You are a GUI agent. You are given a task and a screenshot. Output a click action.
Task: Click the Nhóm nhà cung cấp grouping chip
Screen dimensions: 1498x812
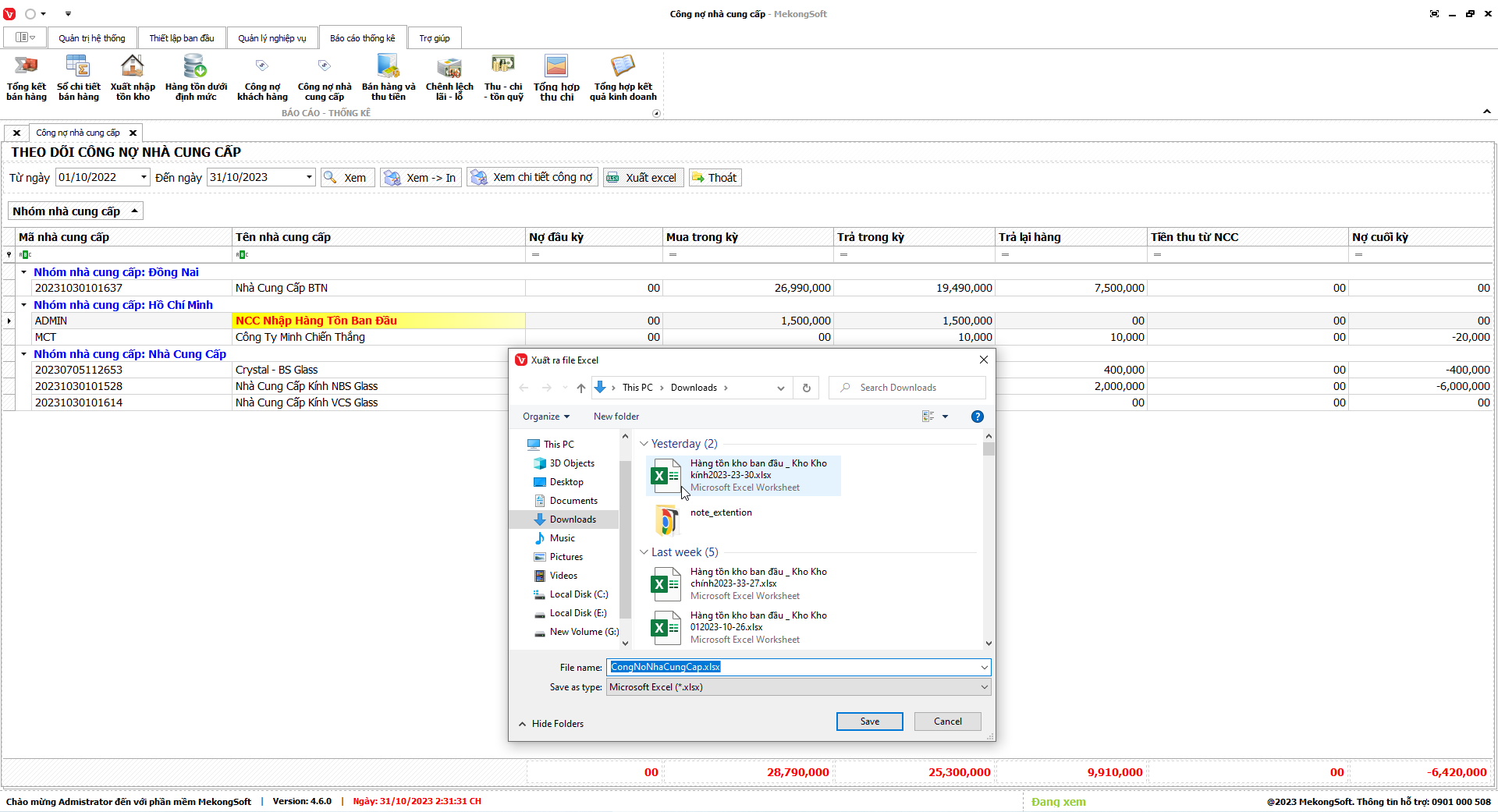coord(75,211)
